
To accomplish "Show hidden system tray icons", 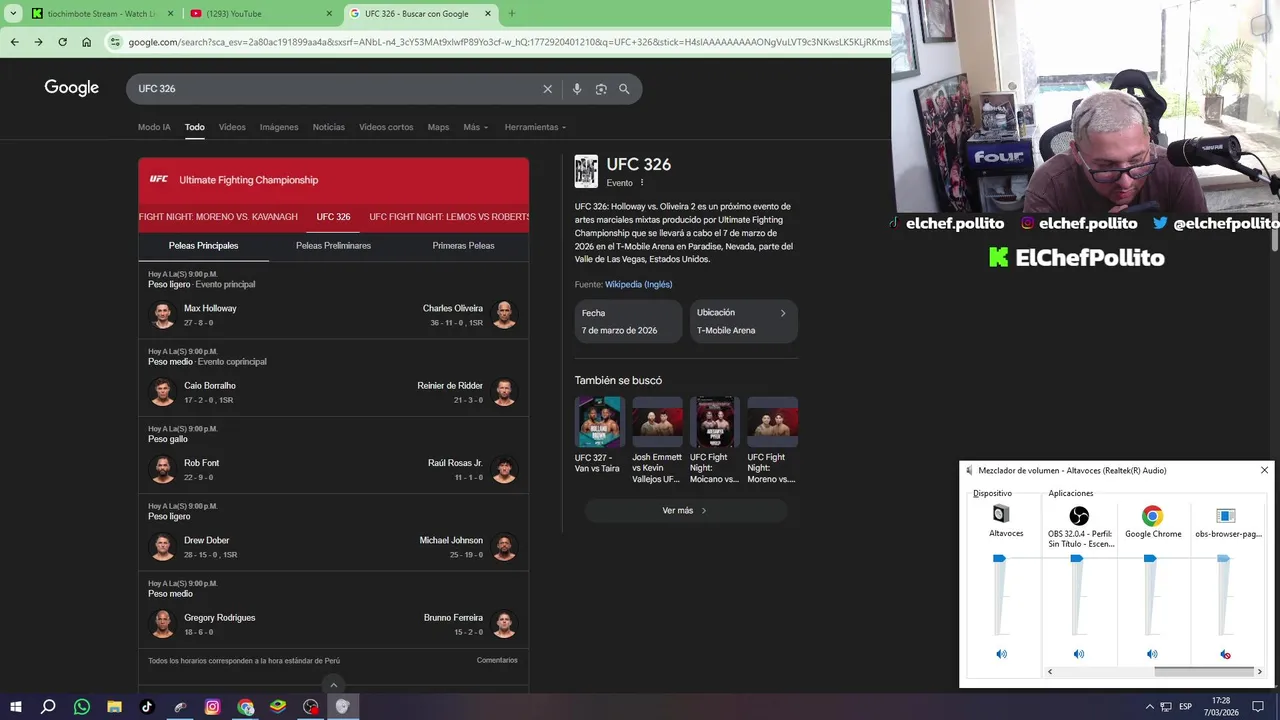I will [x=1150, y=707].
